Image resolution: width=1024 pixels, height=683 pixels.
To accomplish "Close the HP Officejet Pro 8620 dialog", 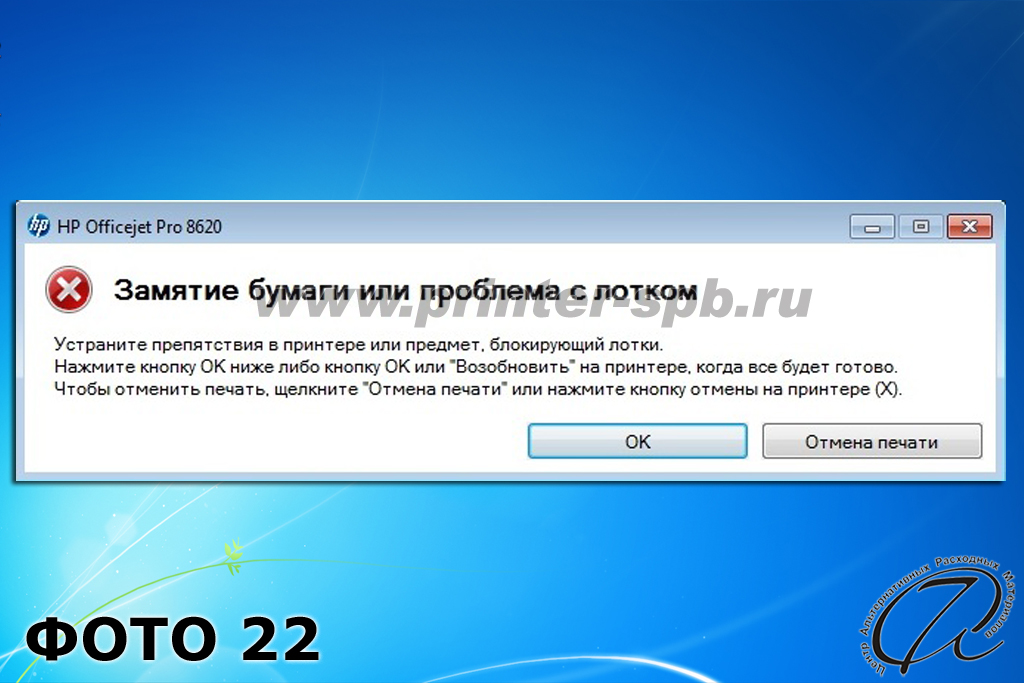I will point(970,227).
